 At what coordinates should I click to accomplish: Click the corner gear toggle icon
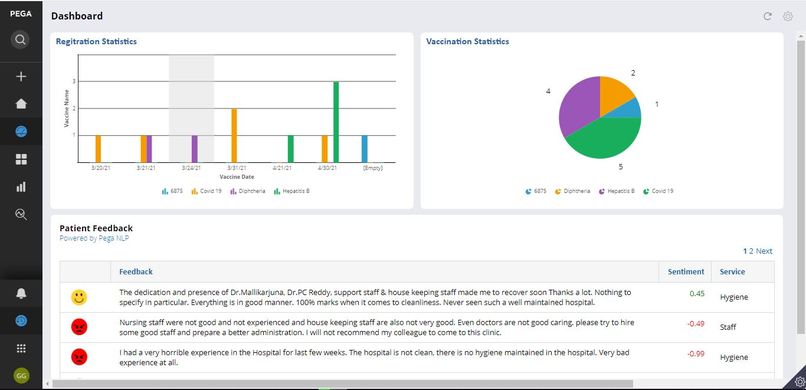pos(799,381)
